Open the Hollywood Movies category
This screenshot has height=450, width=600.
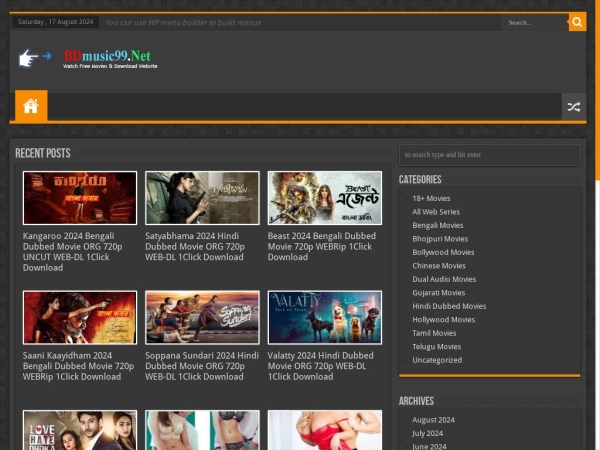(x=443, y=320)
